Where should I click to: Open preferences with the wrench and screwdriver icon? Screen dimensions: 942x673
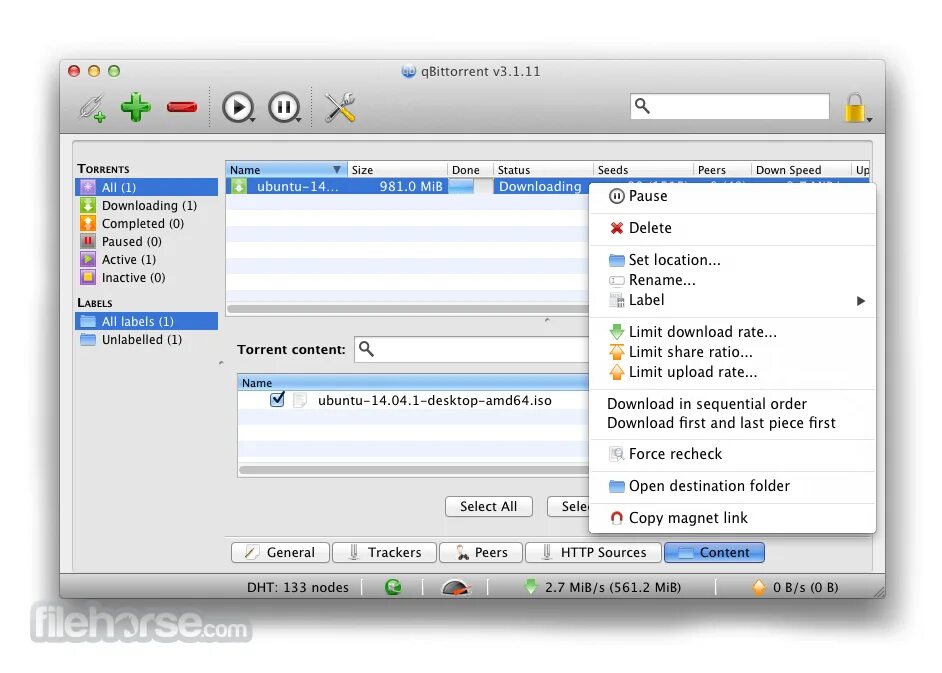click(340, 108)
